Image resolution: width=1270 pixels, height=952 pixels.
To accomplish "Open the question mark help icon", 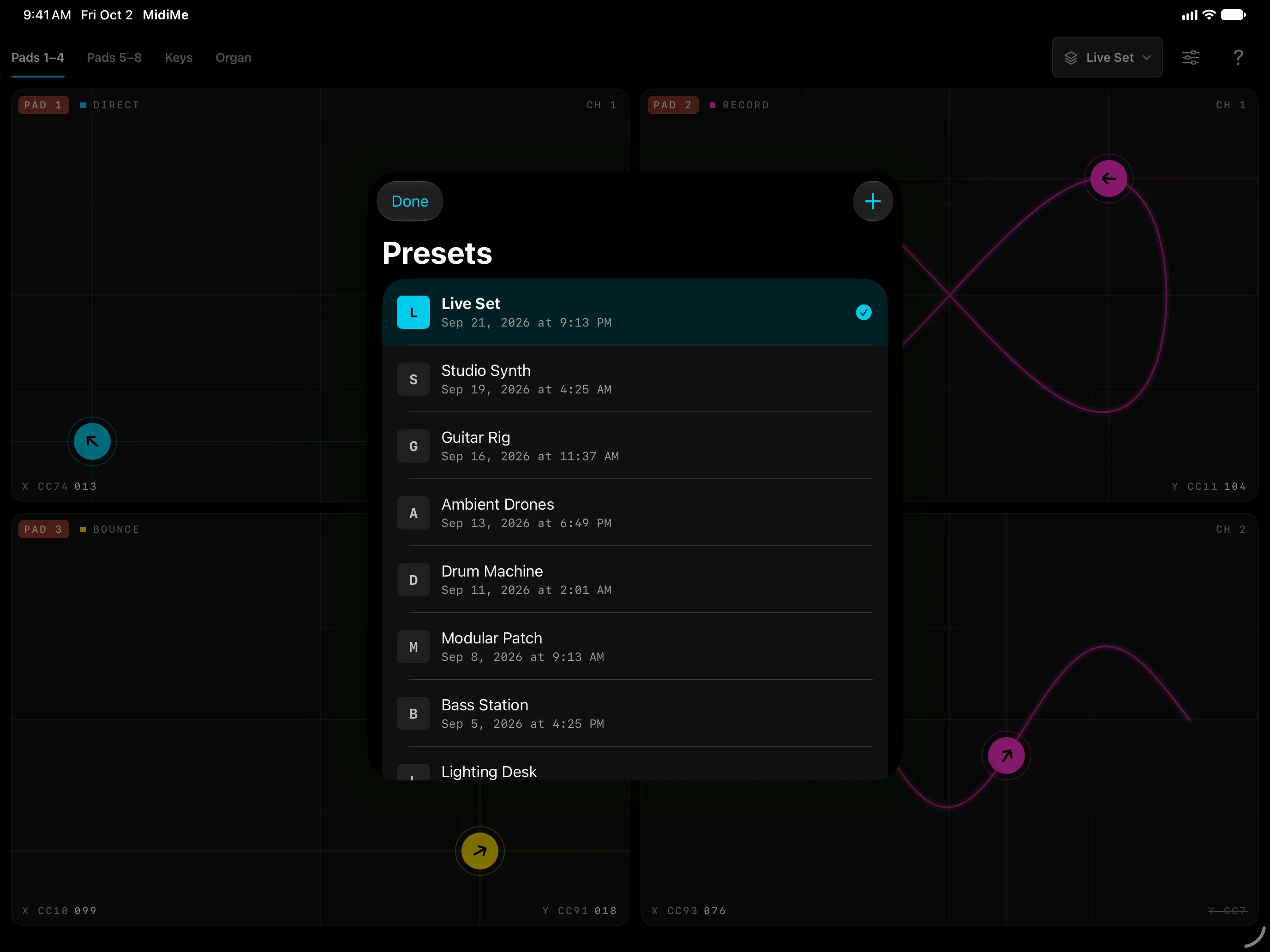I will [1239, 57].
